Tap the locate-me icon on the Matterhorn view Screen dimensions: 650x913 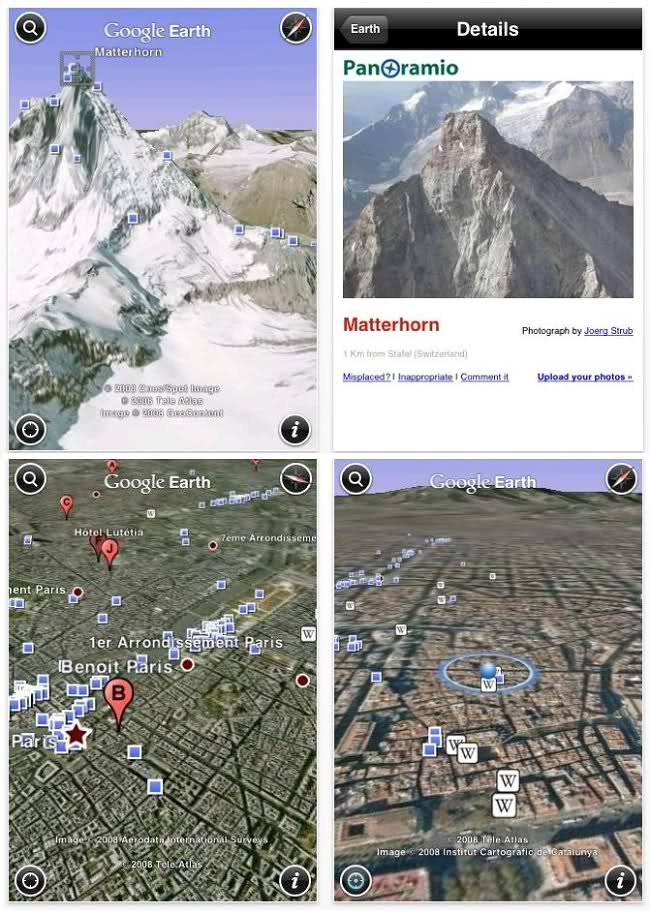30,430
